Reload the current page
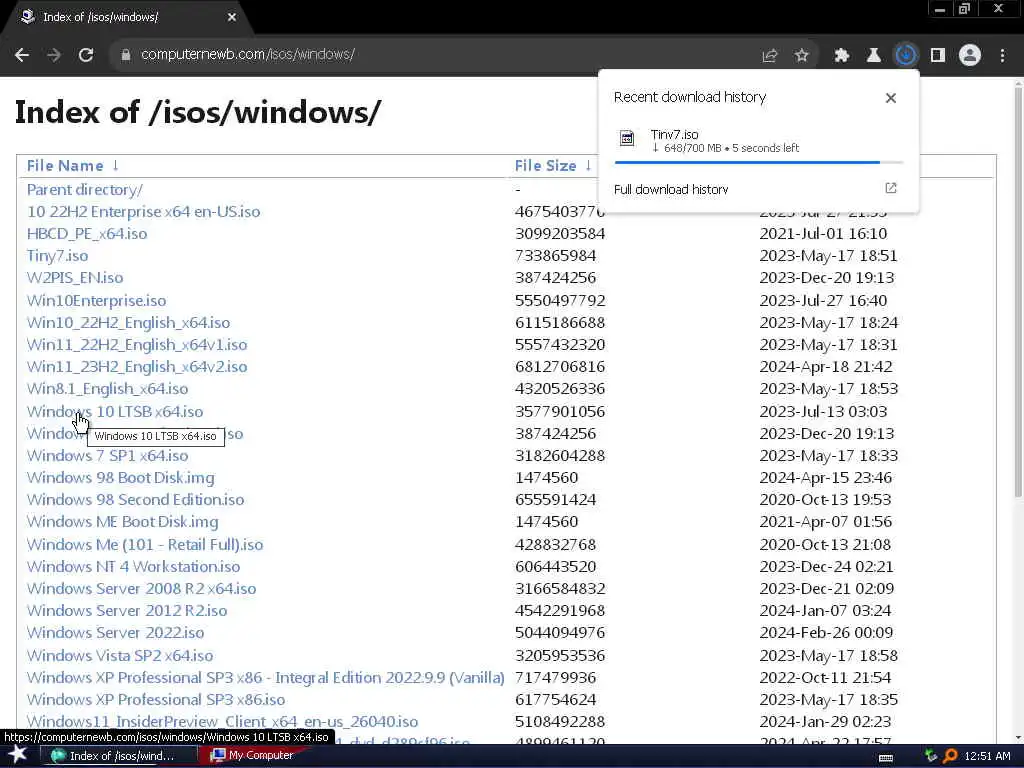Viewport: 1024px width, 768px height. click(x=86, y=55)
